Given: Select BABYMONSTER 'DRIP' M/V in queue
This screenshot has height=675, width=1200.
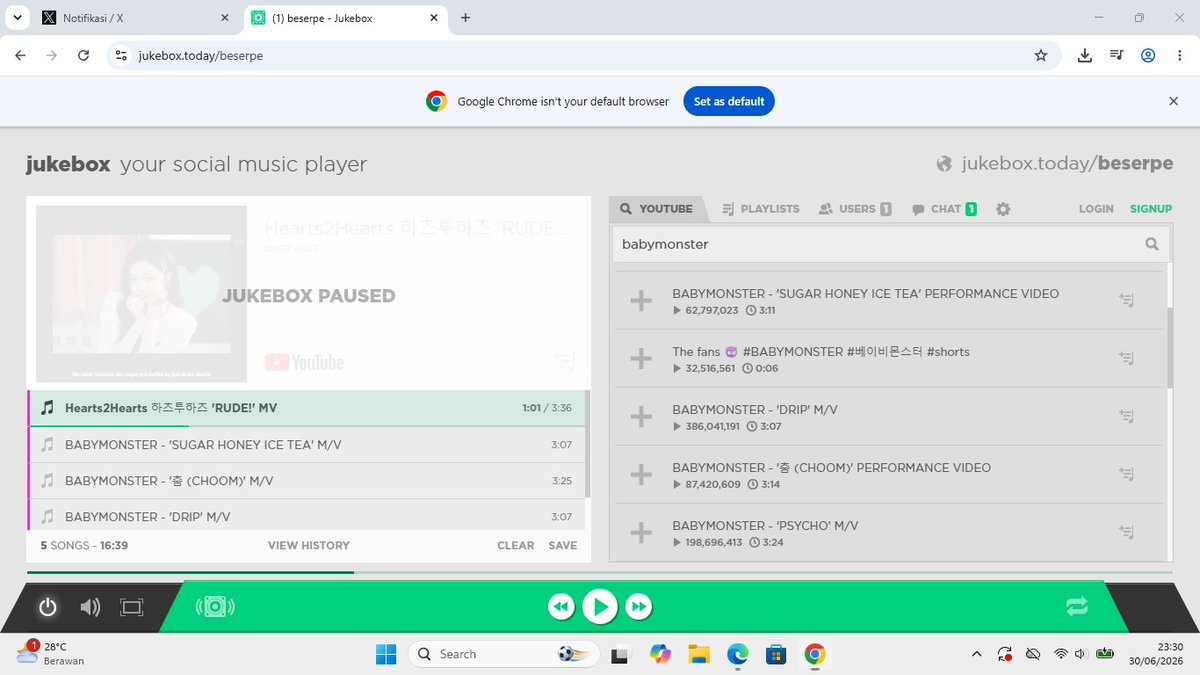Looking at the screenshot, I should click(x=307, y=516).
